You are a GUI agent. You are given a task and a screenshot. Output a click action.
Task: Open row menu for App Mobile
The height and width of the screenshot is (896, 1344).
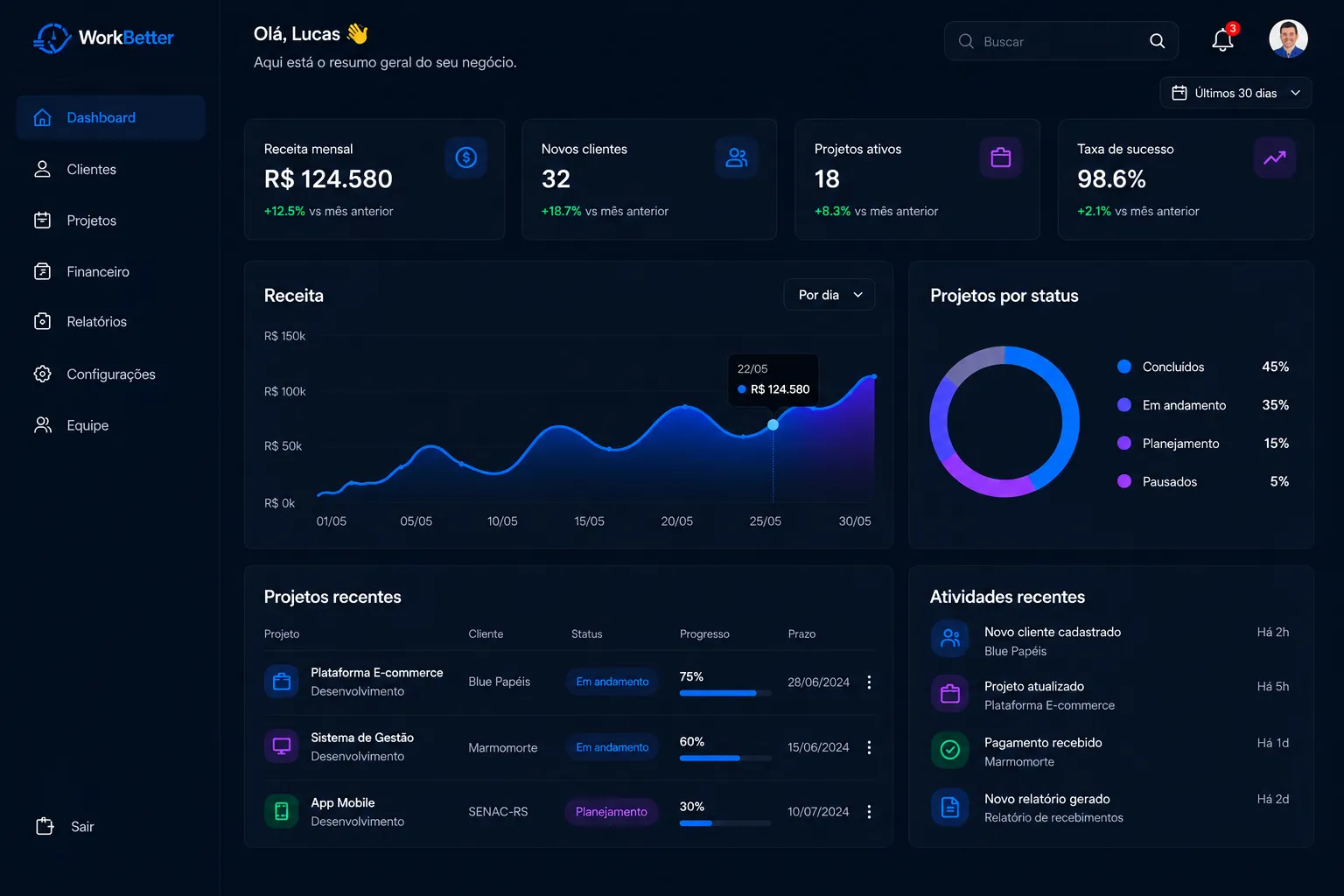coord(869,812)
